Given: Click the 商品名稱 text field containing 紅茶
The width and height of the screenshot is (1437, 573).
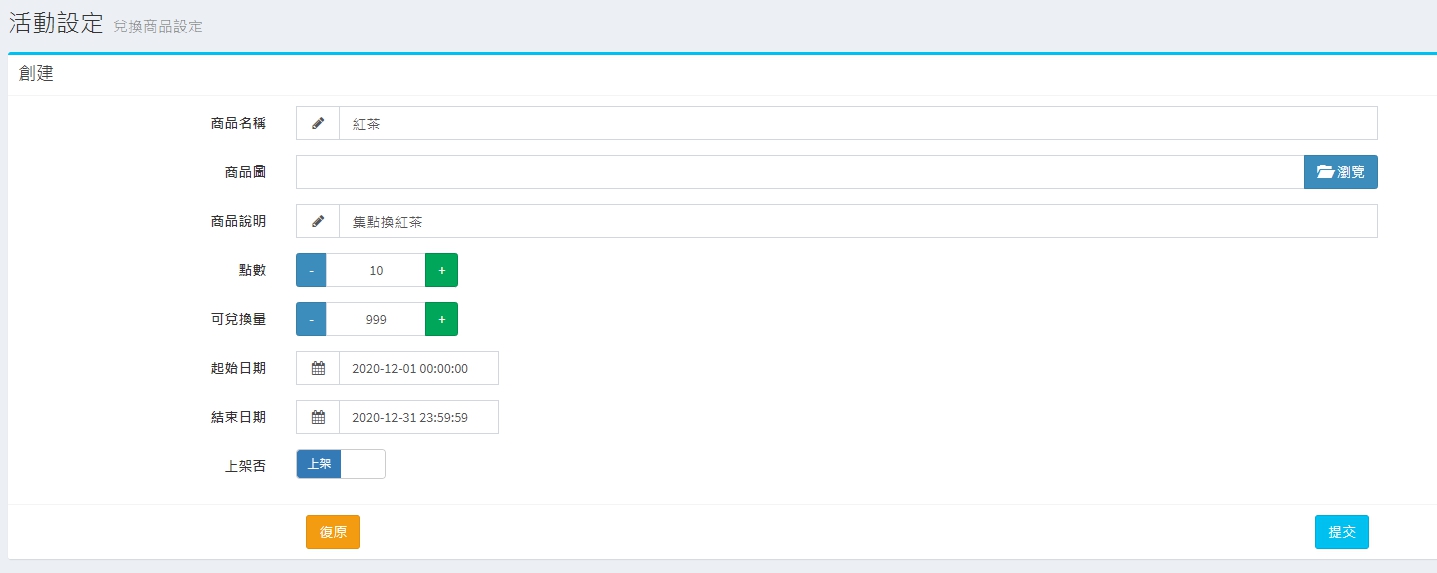Looking at the screenshot, I should [x=857, y=123].
